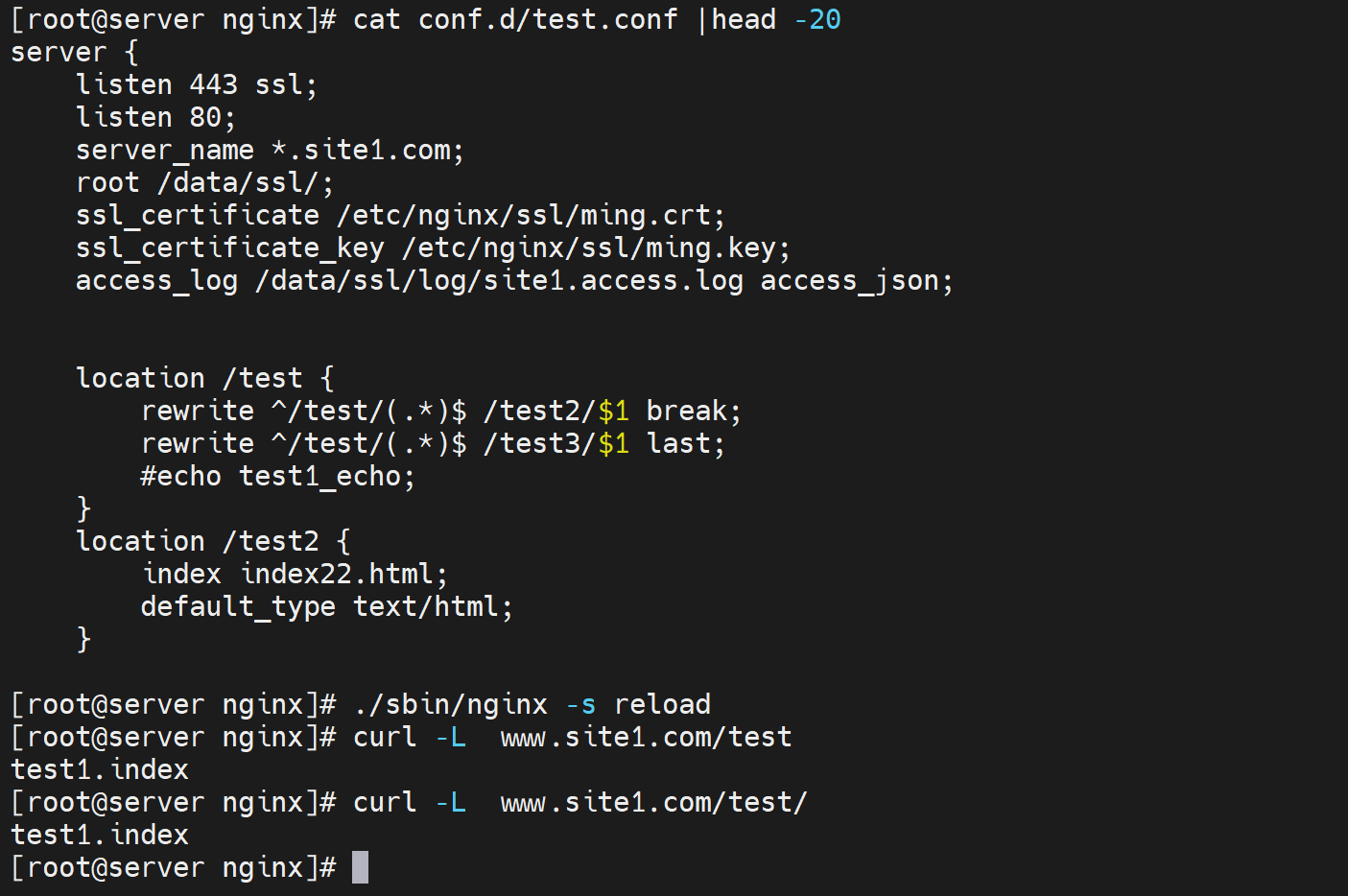Click the 'cat conf.d/test.conf' command

514,19
